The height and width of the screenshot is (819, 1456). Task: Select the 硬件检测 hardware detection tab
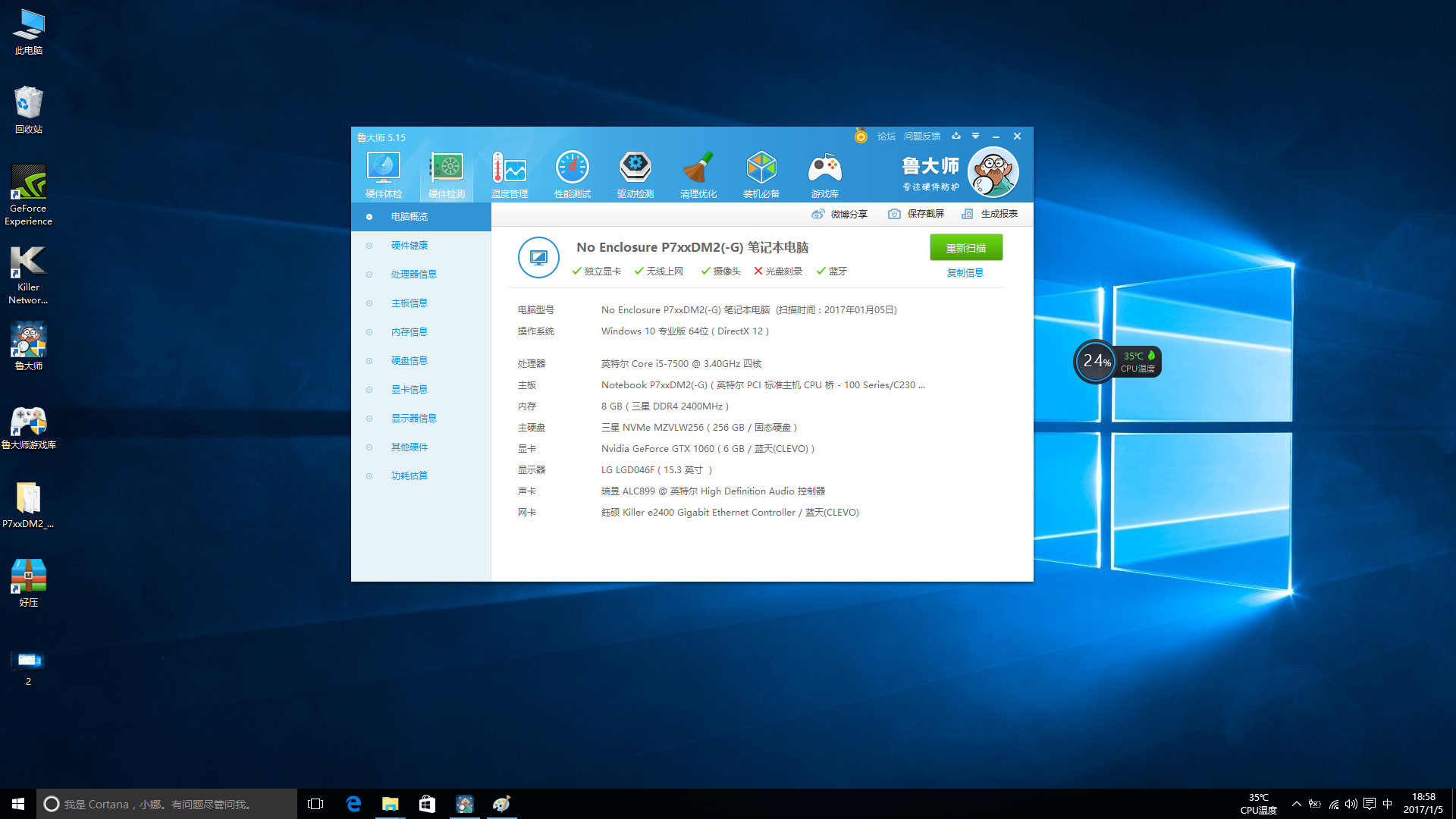447,175
